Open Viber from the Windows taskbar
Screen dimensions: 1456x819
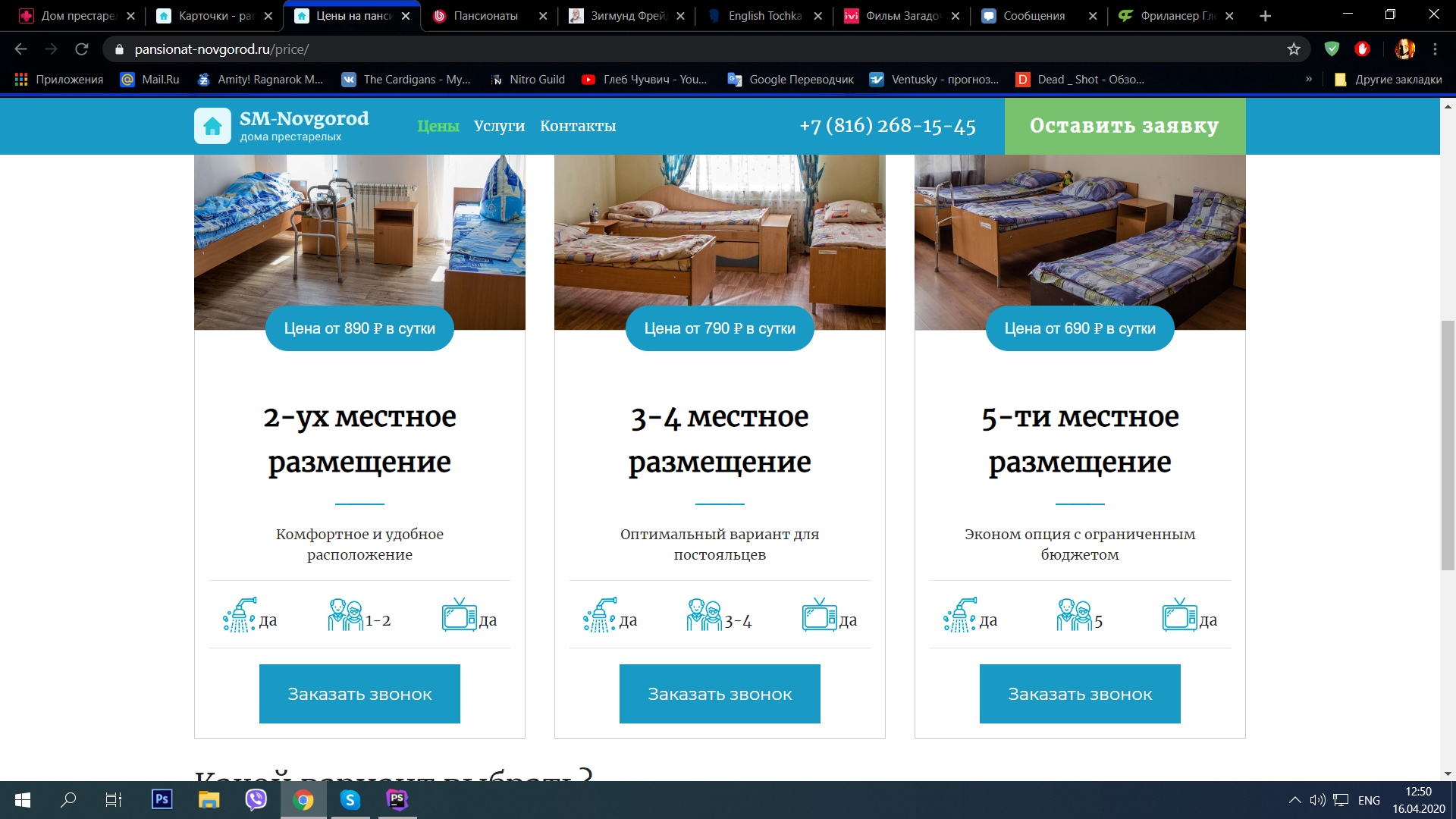click(256, 799)
